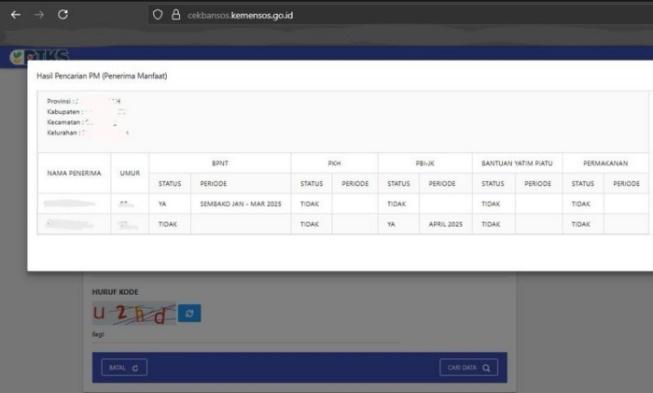Image resolution: width=653 pixels, height=393 pixels.
Task: Click the PBI-JK column group header
Action: 425,163
